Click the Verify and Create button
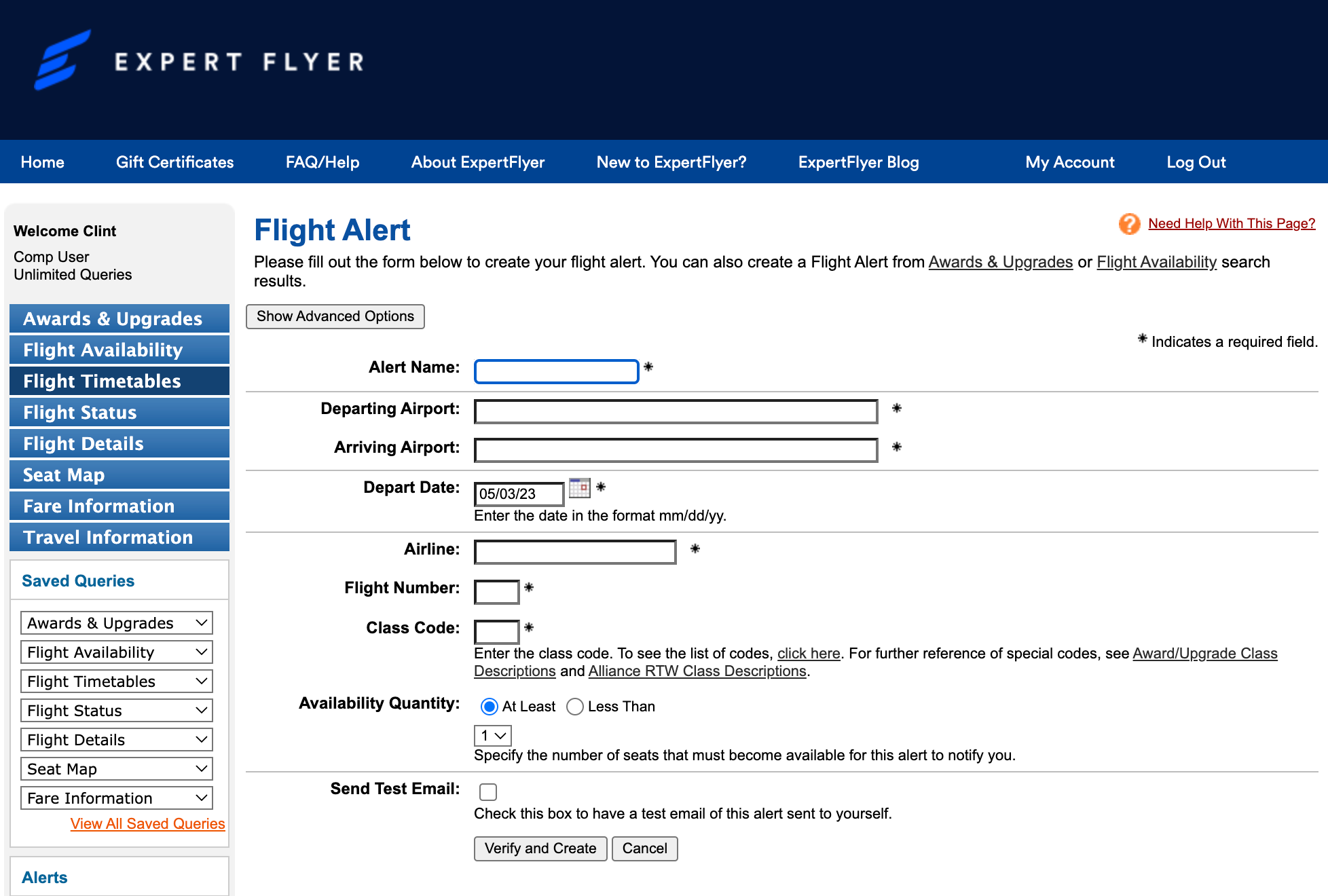 tap(540, 848)
